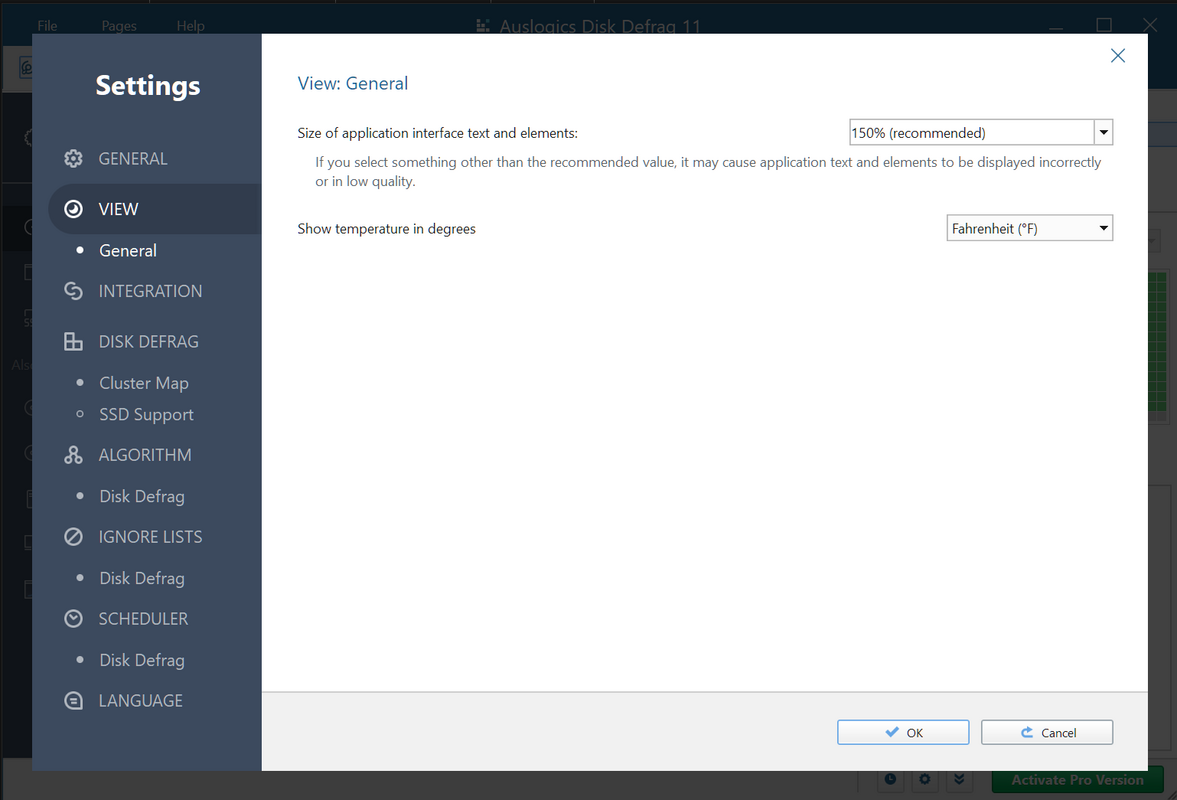The height and width of the screenshot is (800, 1177).
Task: Click the Algorithm nodes icon
Action: click(73, 455)
